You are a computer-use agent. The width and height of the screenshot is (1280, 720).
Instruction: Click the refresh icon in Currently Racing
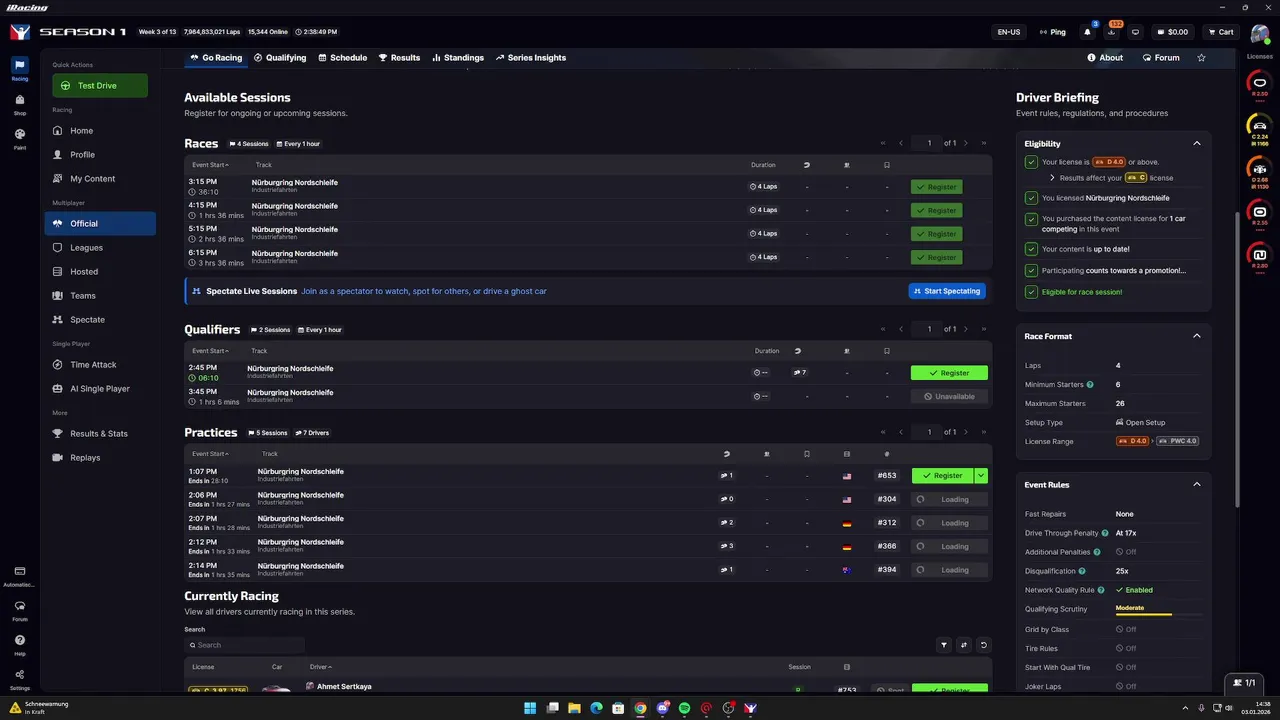coord(984,645)
